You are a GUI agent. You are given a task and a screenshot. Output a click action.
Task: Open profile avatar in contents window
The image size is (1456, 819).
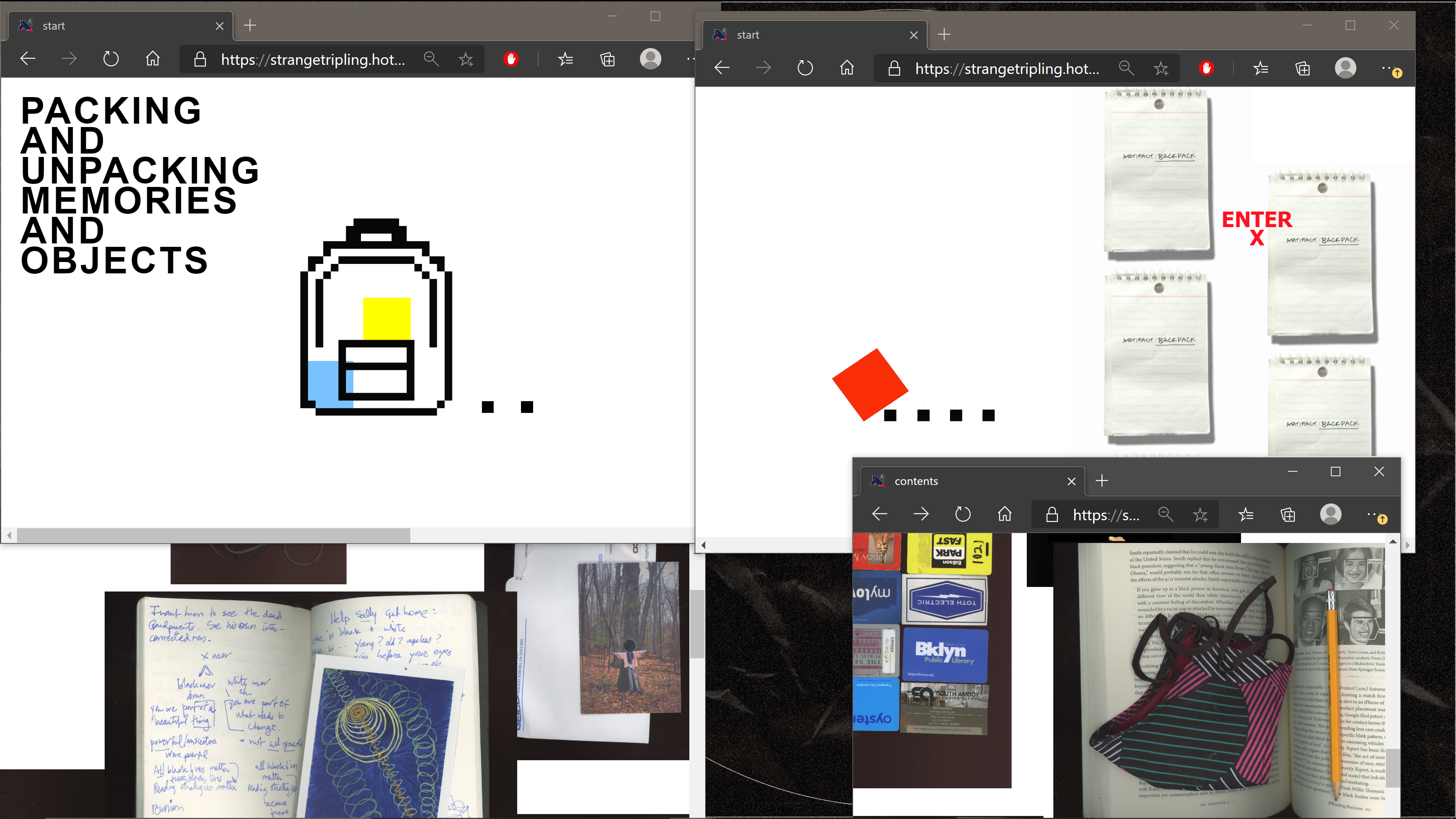coord(1330,515)
